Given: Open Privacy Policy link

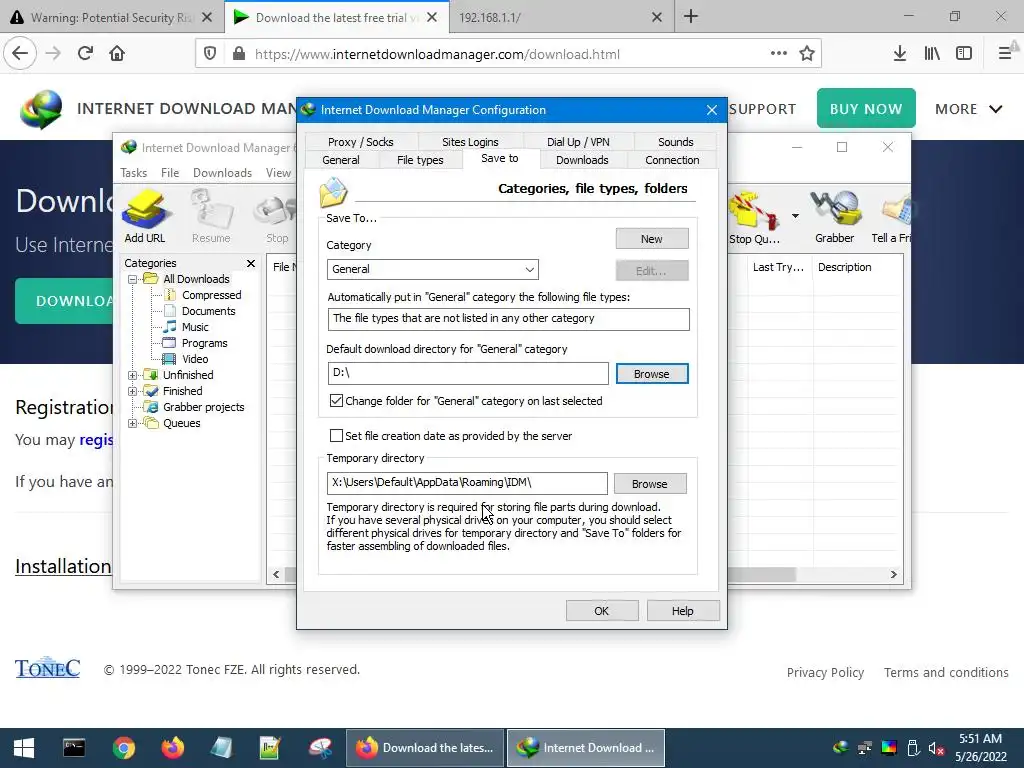Looking at the screenshot, I should (x=825, y=673).
